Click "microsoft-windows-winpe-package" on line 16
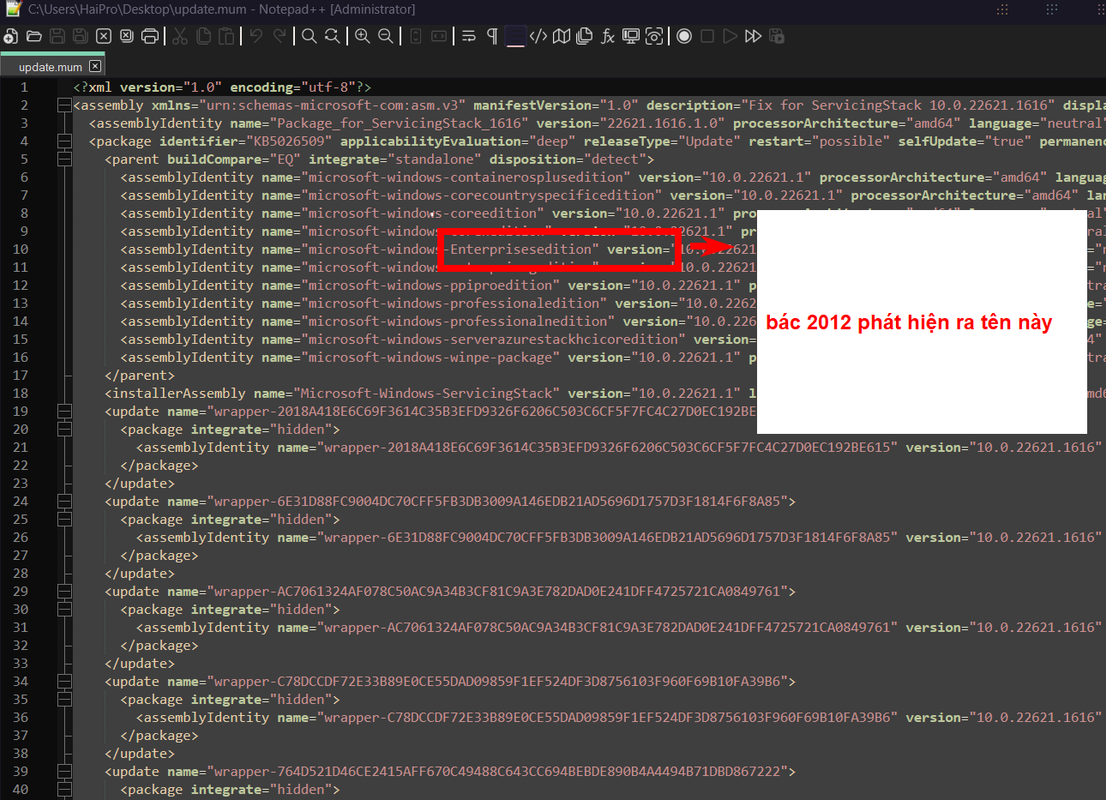Image resolution: width=1106 pixels, height=800 pixels. tap(430, 358)
